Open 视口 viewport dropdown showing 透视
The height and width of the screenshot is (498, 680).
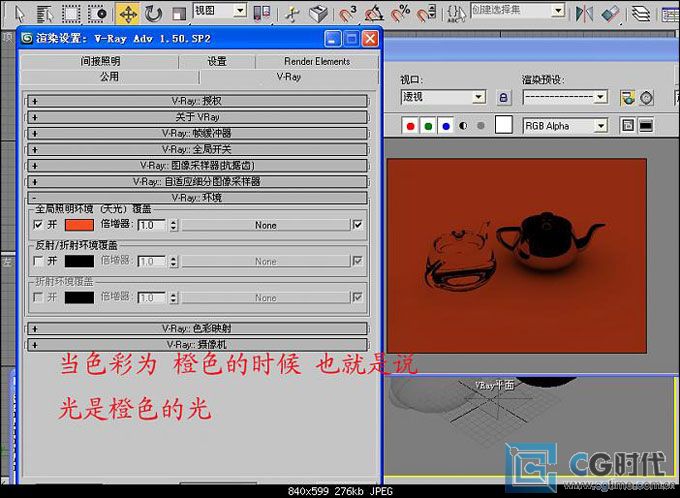point(443,97)
